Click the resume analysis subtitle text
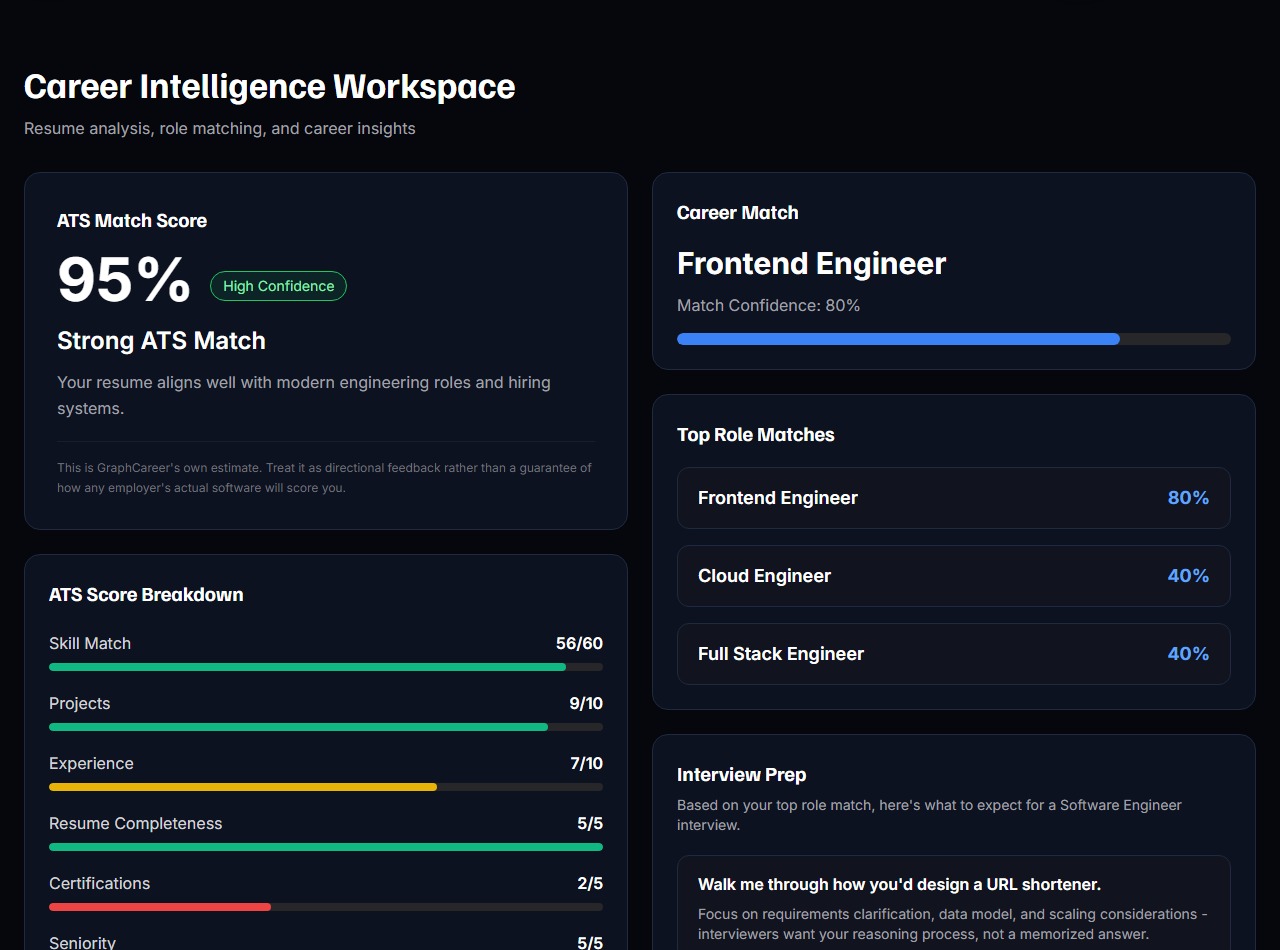This screenshot has width=1280, height=950. coord(220,128)
